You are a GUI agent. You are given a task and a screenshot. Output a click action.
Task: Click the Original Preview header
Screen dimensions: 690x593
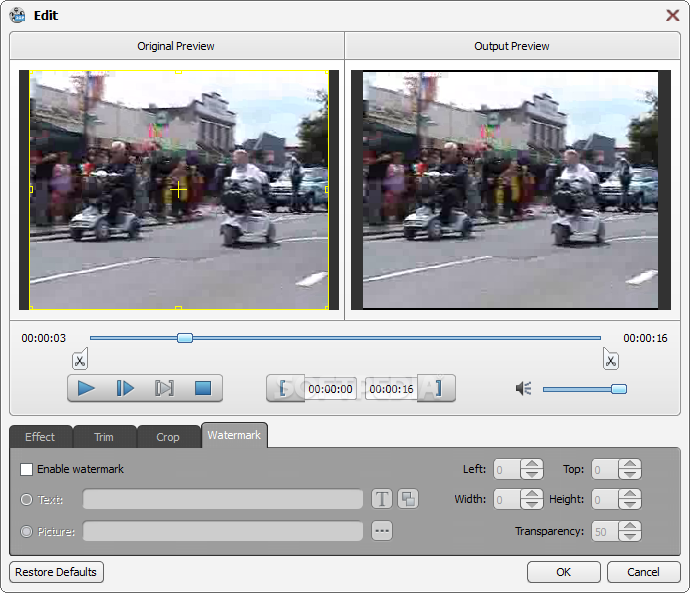point(176,46)
